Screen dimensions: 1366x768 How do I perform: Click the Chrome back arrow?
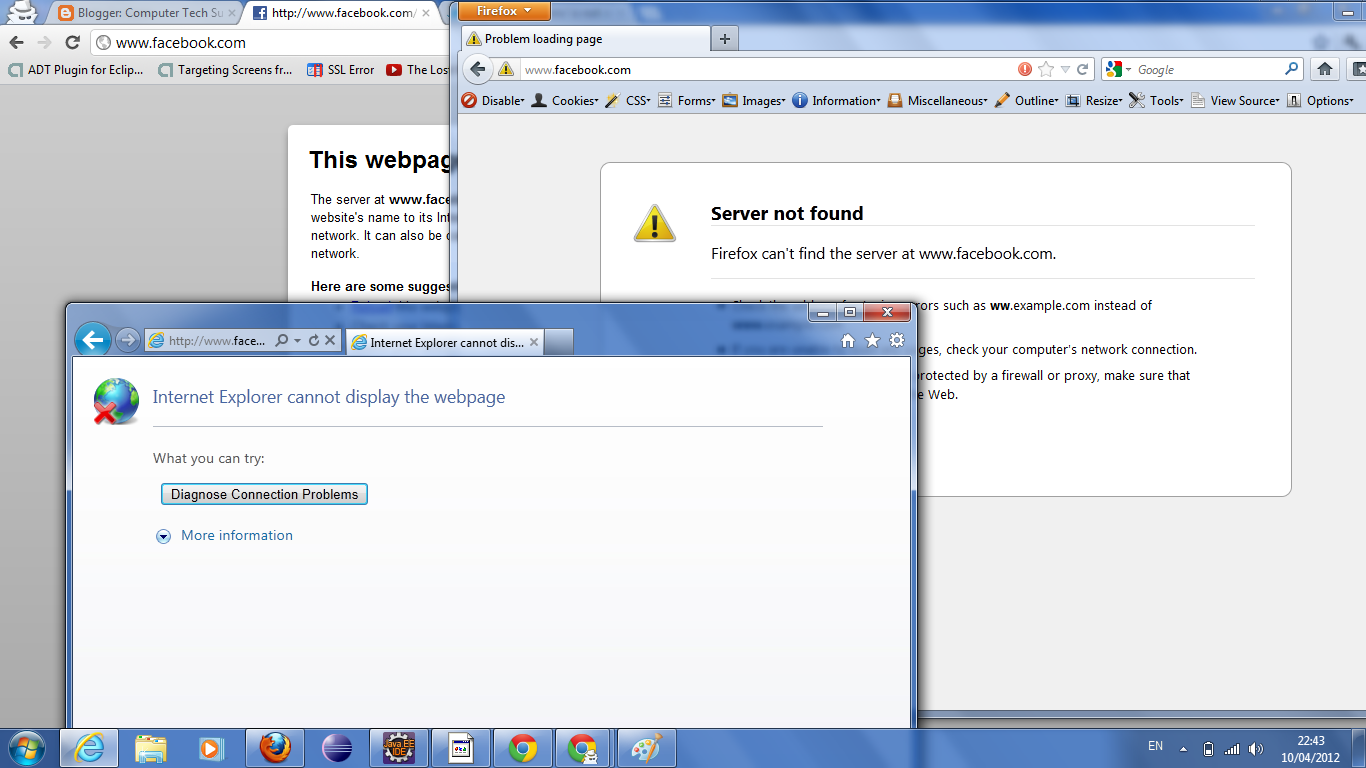point(15,43)
